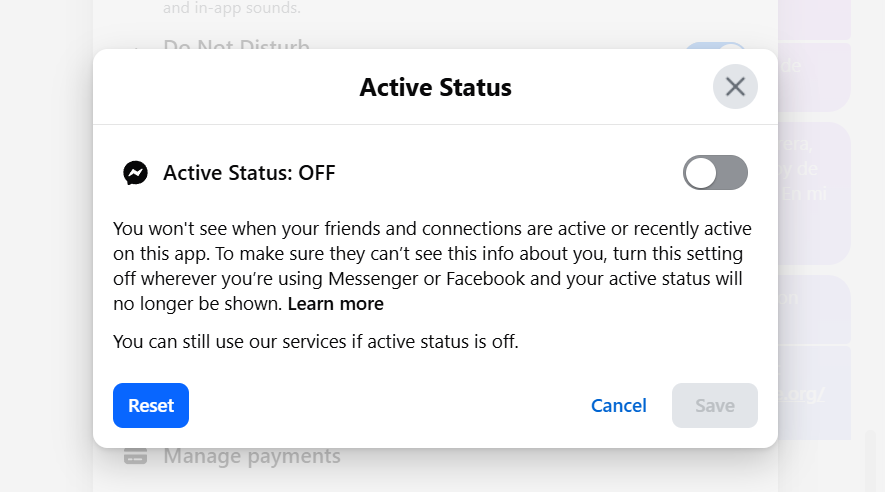Select the Do Not Disturb label
This screenshot has width=885, height=492.
point(236,46)
